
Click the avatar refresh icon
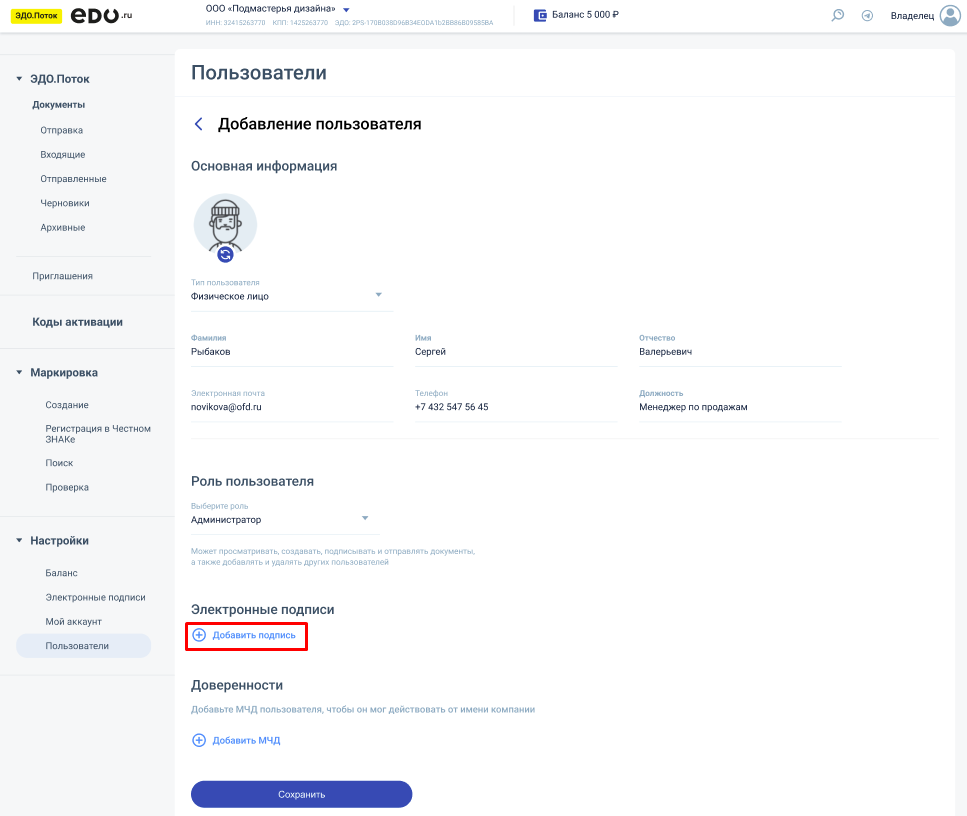[225, 254]
